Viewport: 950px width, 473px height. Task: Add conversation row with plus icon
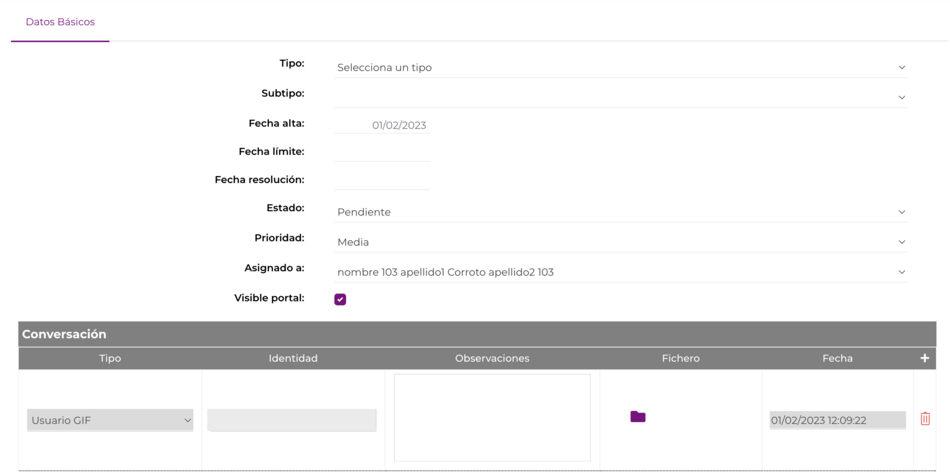pyautogui.click(x=925, y=359)
